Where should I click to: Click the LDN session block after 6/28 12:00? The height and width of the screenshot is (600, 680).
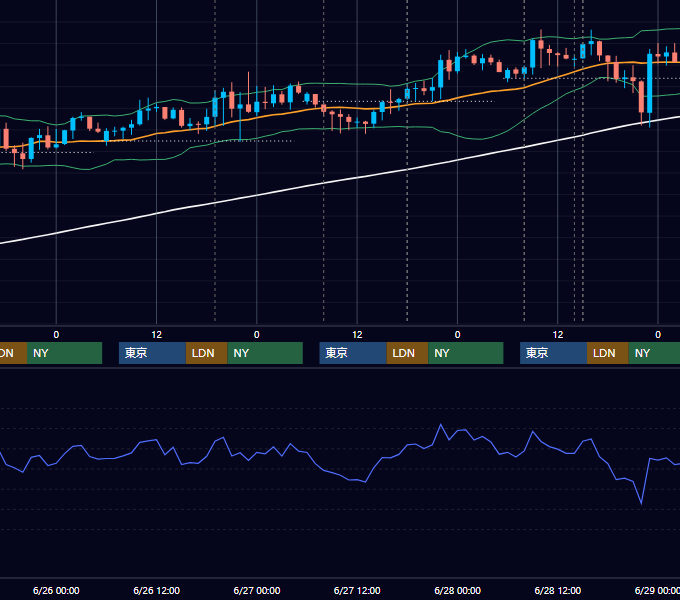(x=608, y=353)
